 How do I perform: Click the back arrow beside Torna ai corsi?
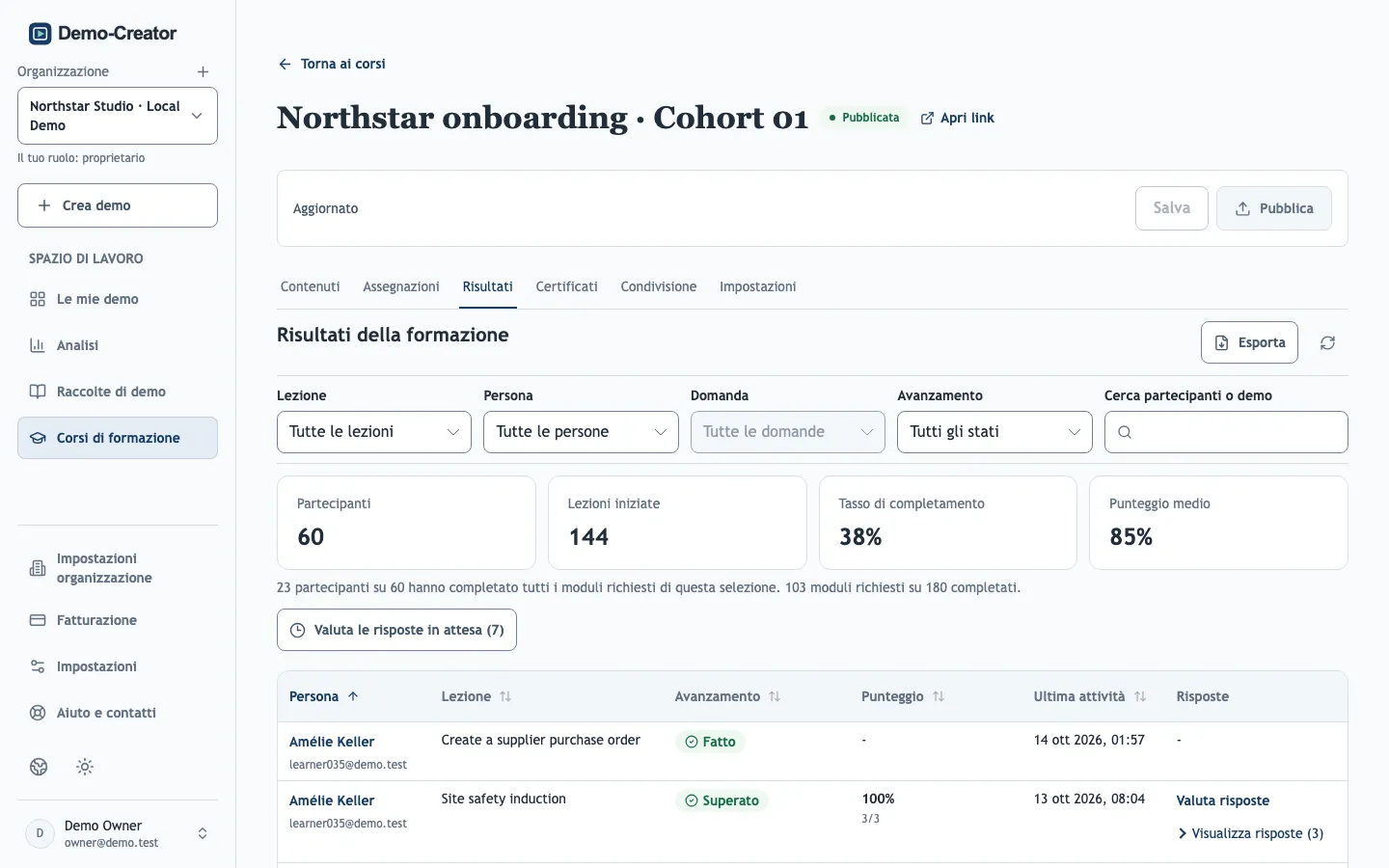click(285, 64)
